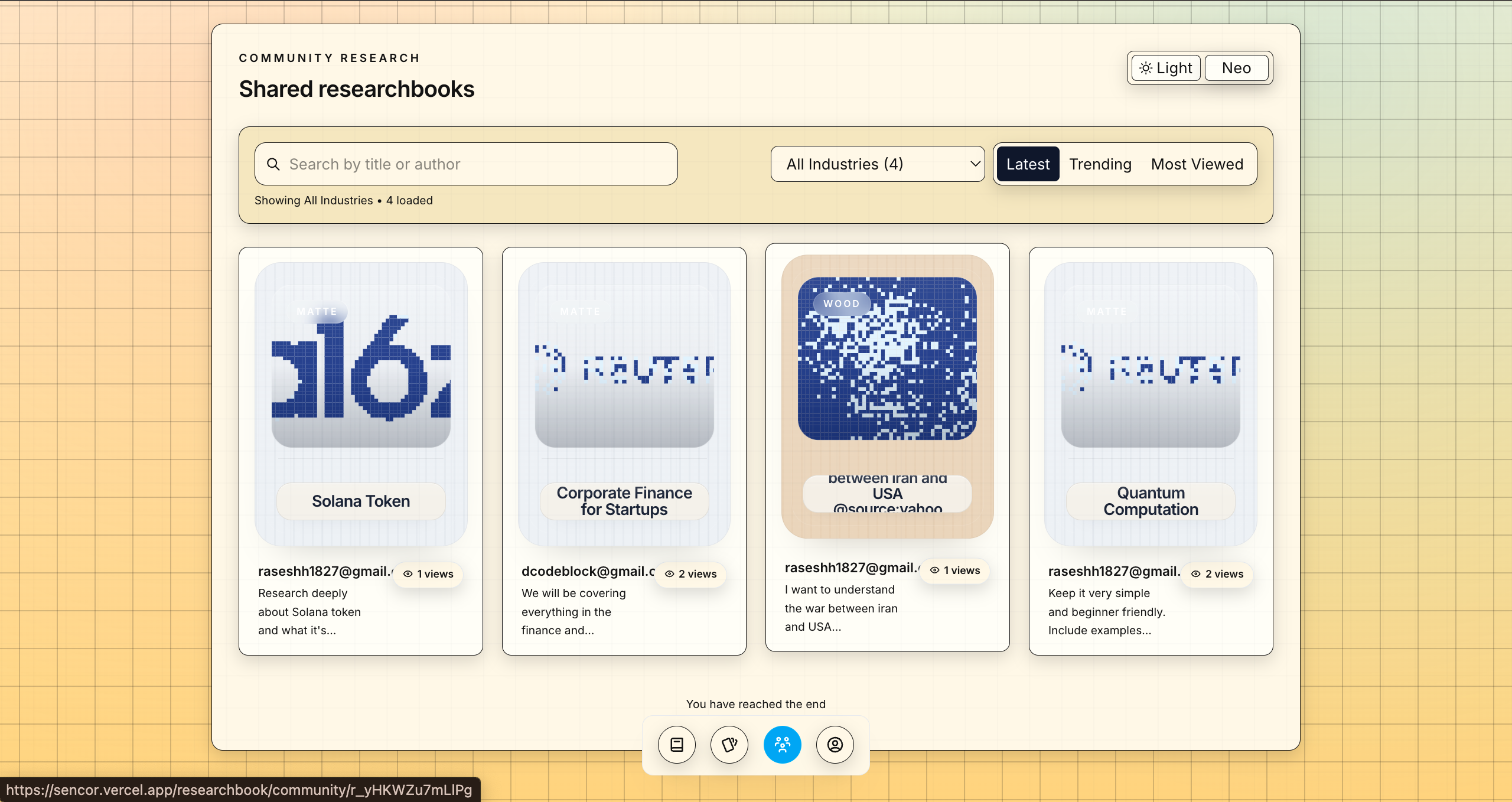The height and width of the screenshot is (802, 1512).
Task: Click the All Industries dropdown chevron arrow
Action: point(975,164)
